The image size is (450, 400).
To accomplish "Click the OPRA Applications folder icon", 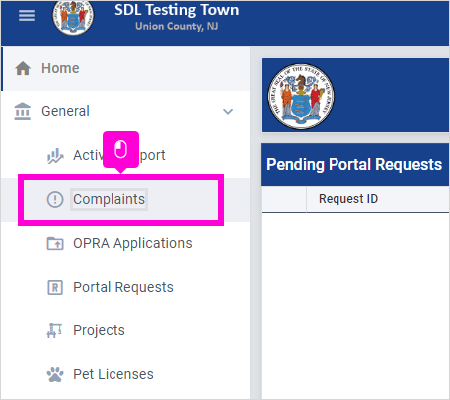I will (x=55, y=243).
